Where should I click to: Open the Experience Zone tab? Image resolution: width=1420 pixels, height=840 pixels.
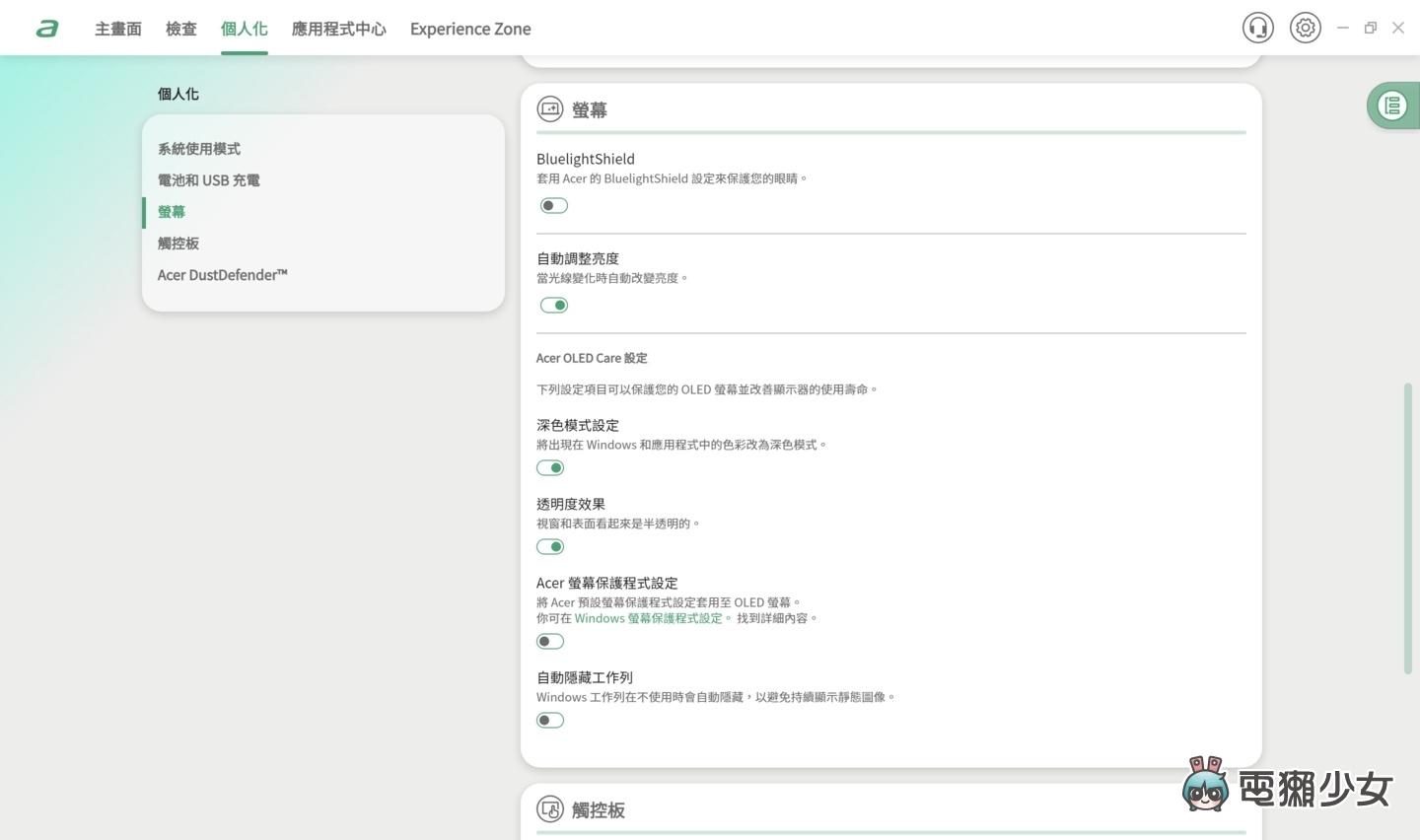click(x=470, y=29)
